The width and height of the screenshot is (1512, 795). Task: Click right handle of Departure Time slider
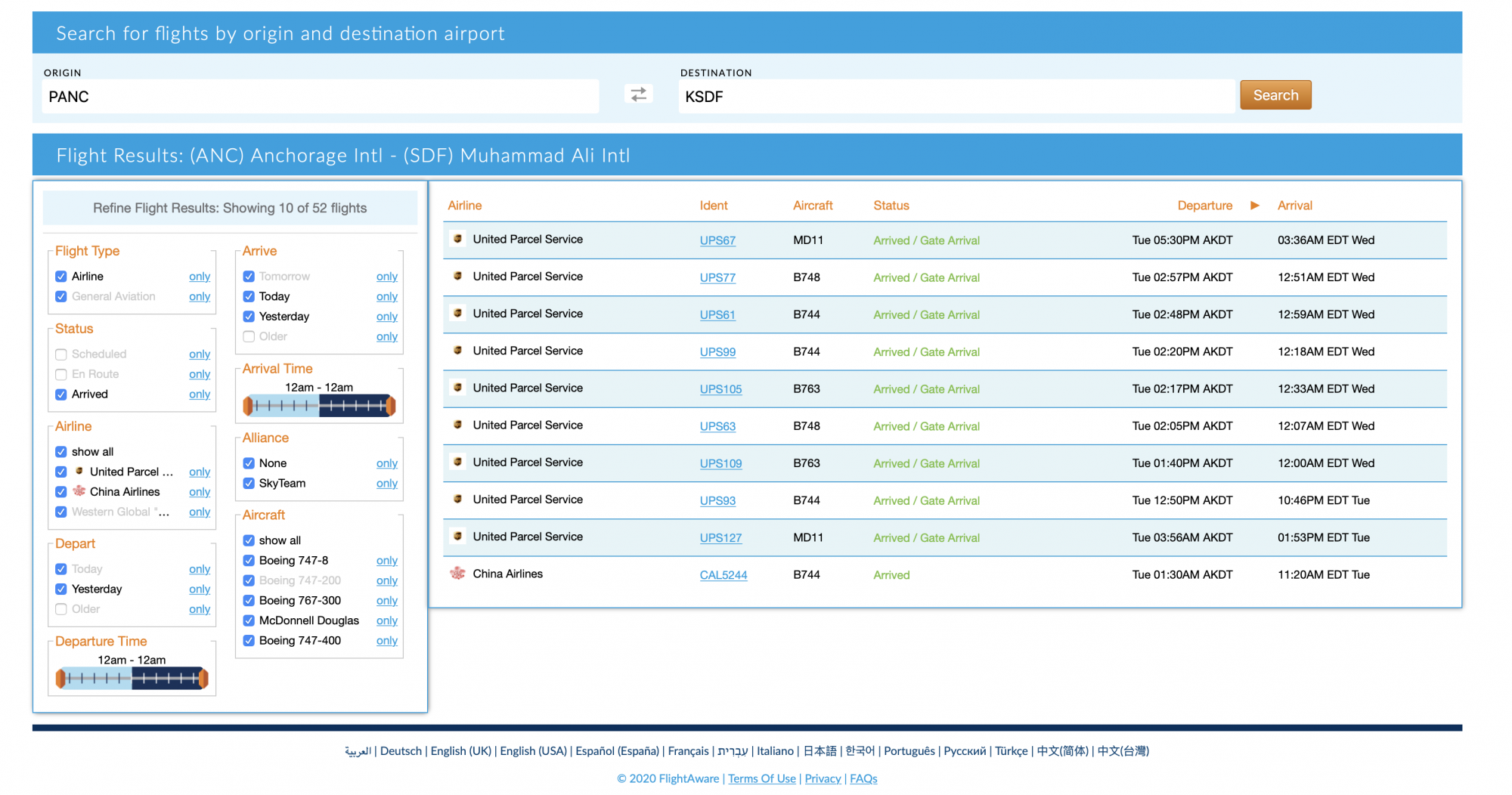coord(204,679)
